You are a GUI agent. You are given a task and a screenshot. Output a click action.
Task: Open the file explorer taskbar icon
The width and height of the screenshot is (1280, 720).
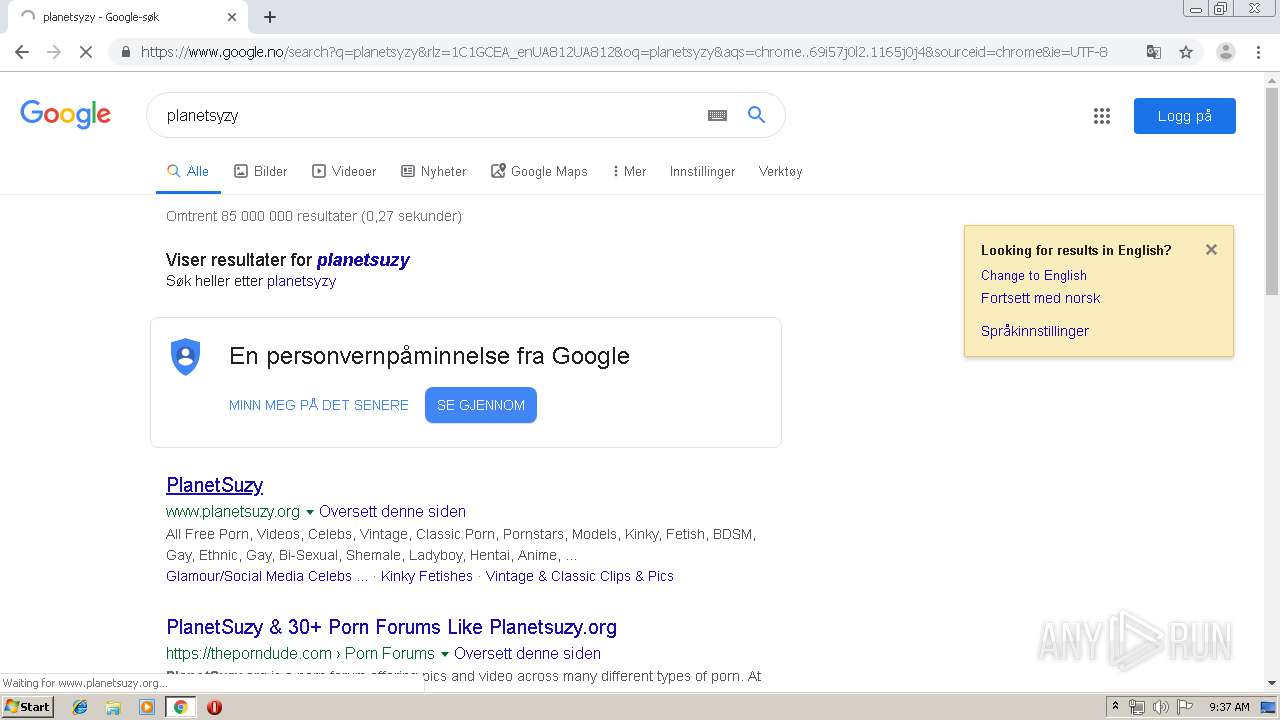(113, 707)
